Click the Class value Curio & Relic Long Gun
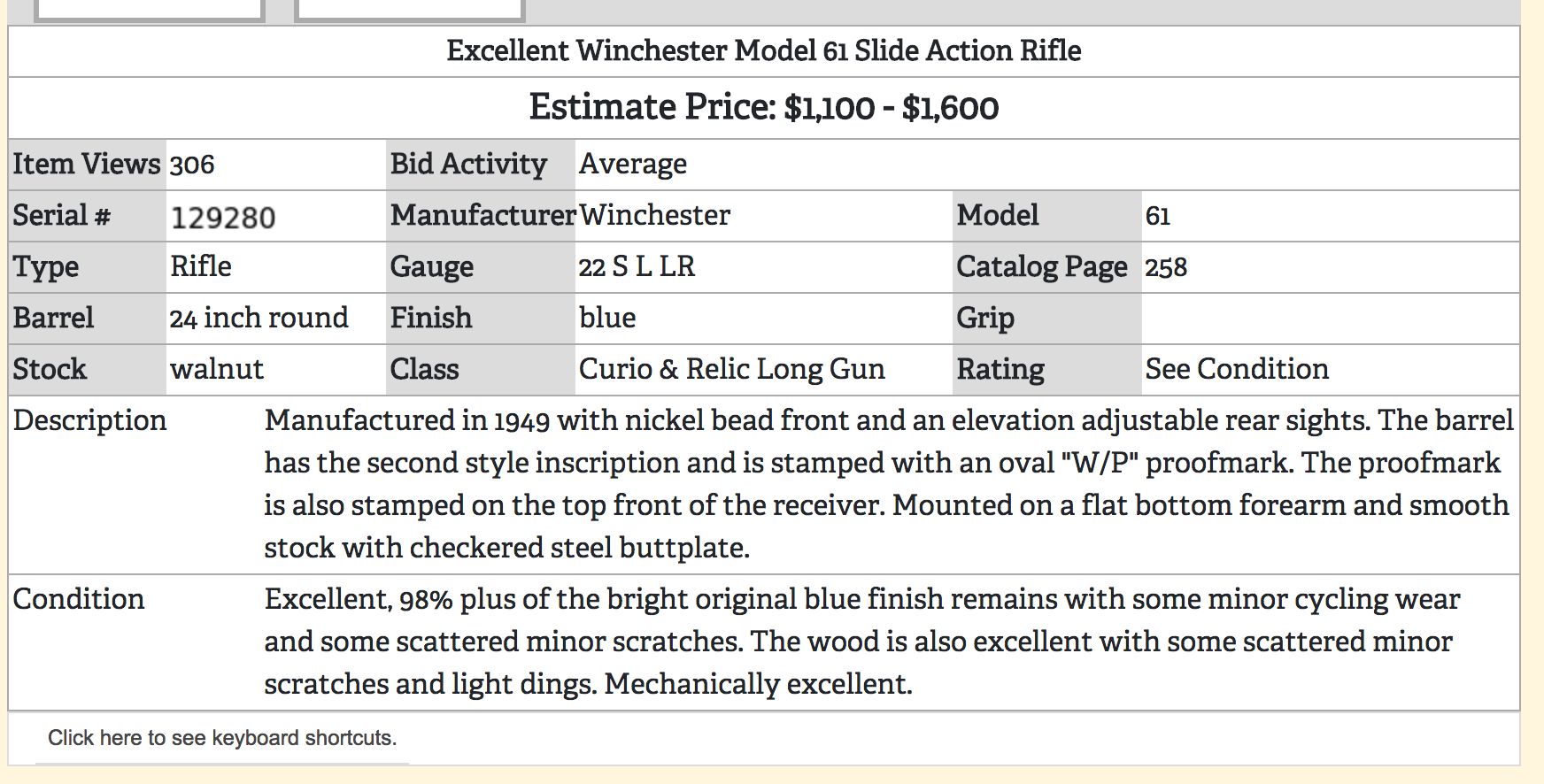 (x=732, y=369)
